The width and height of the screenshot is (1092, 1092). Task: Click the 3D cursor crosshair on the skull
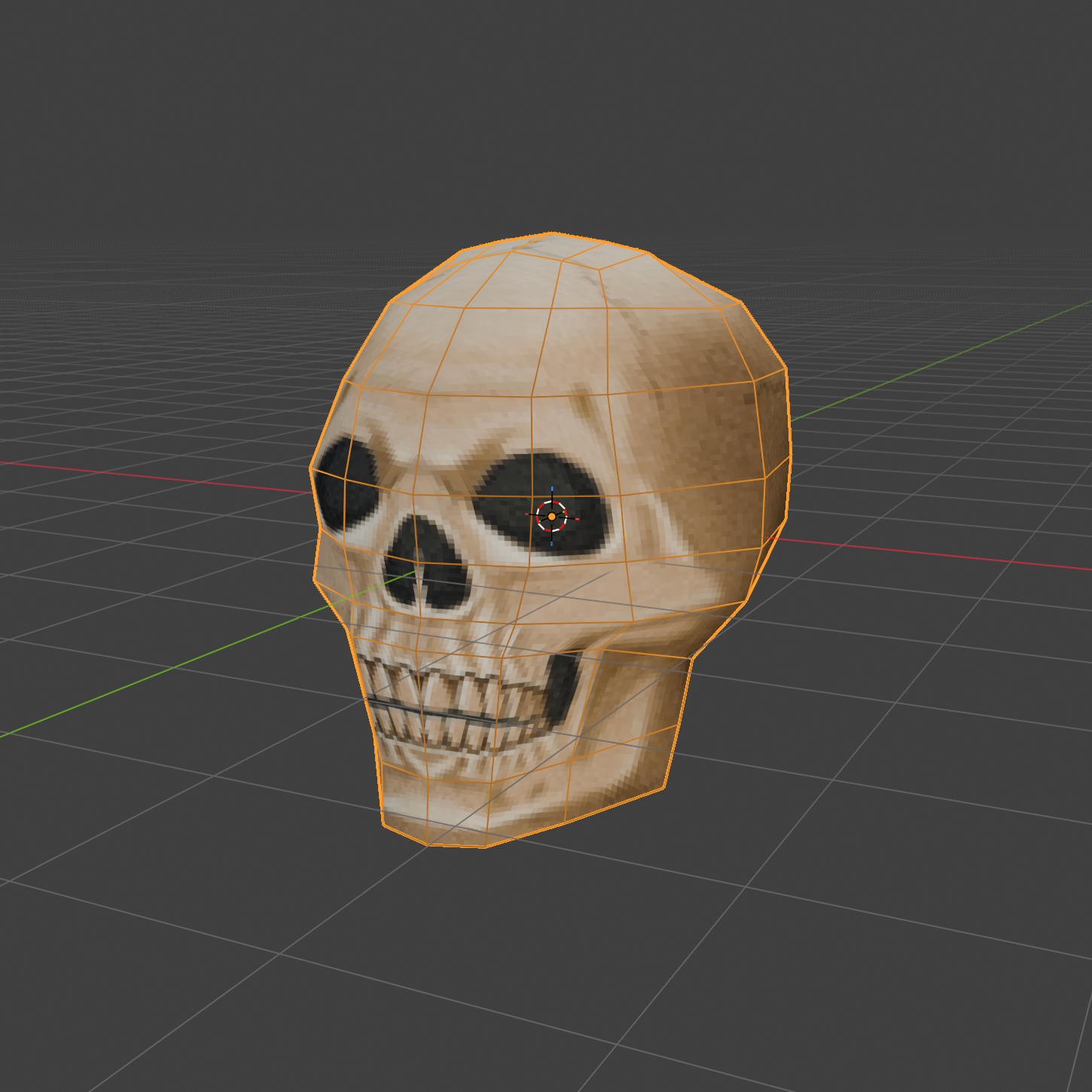(552, 517)
